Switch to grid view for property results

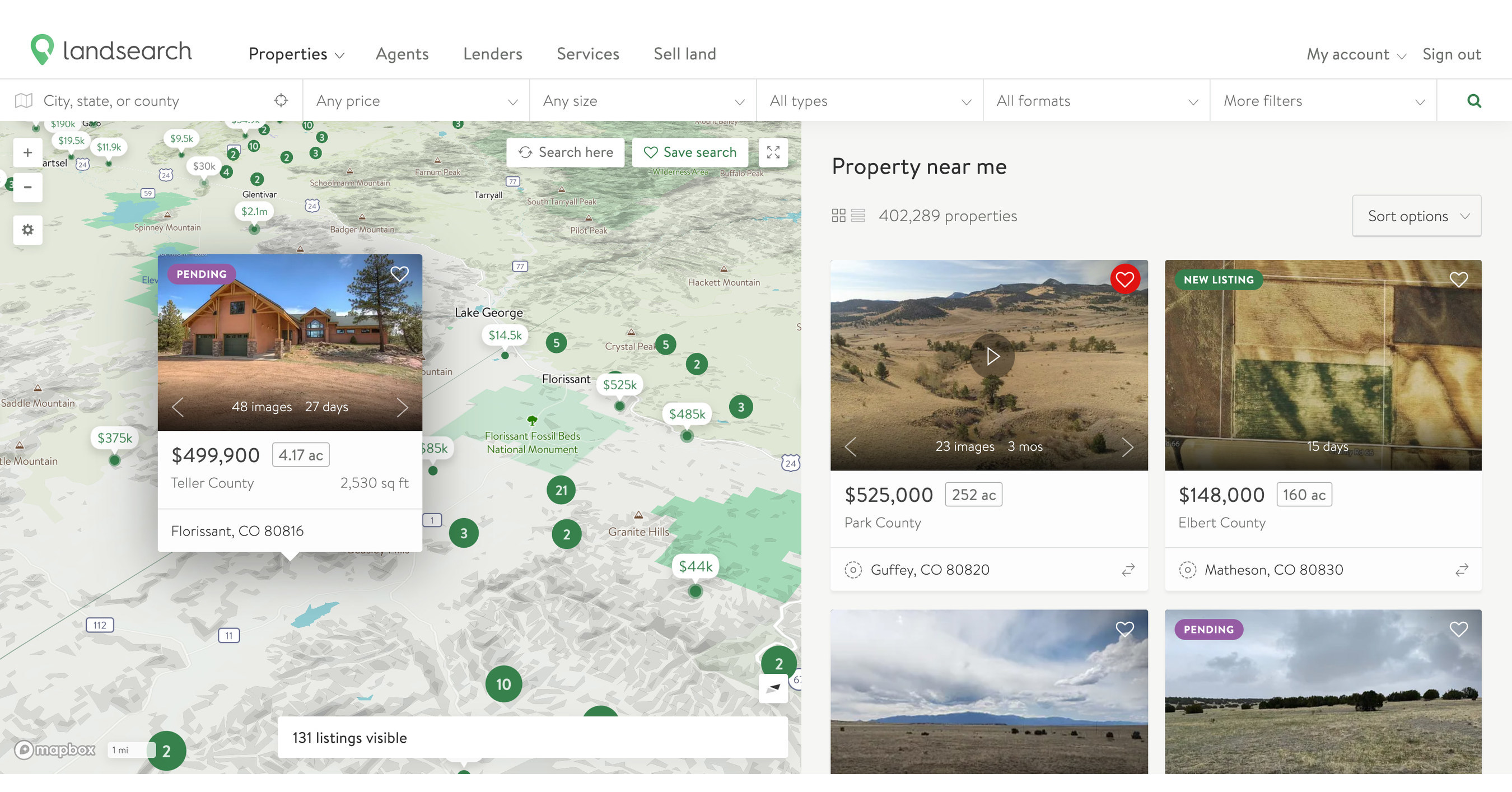[x=838, y=216]
